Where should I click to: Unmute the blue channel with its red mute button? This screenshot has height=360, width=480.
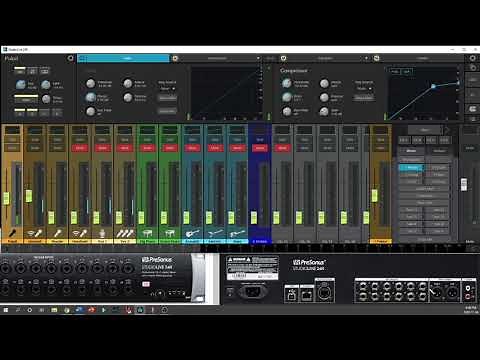(x=260, y=148)
